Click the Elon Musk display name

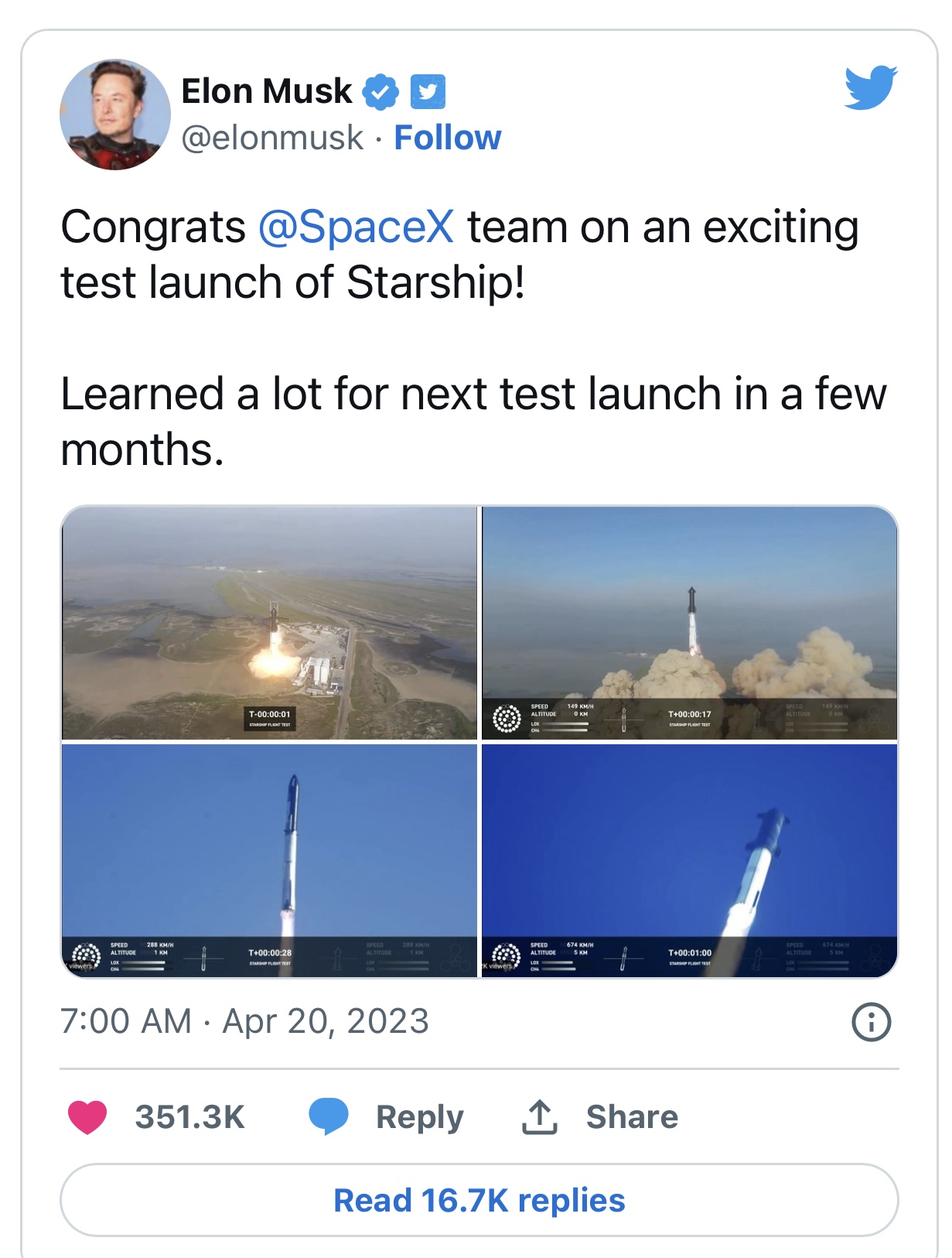[x=267, y=91]
